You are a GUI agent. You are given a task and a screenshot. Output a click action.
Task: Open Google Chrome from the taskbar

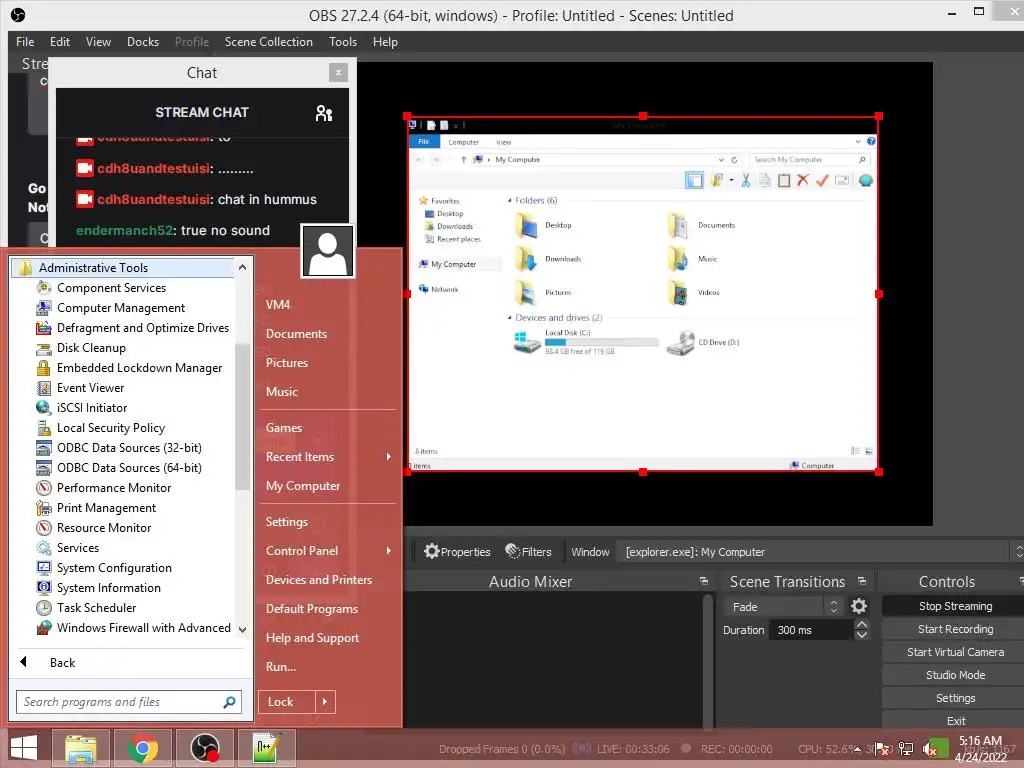pos(143,748)
